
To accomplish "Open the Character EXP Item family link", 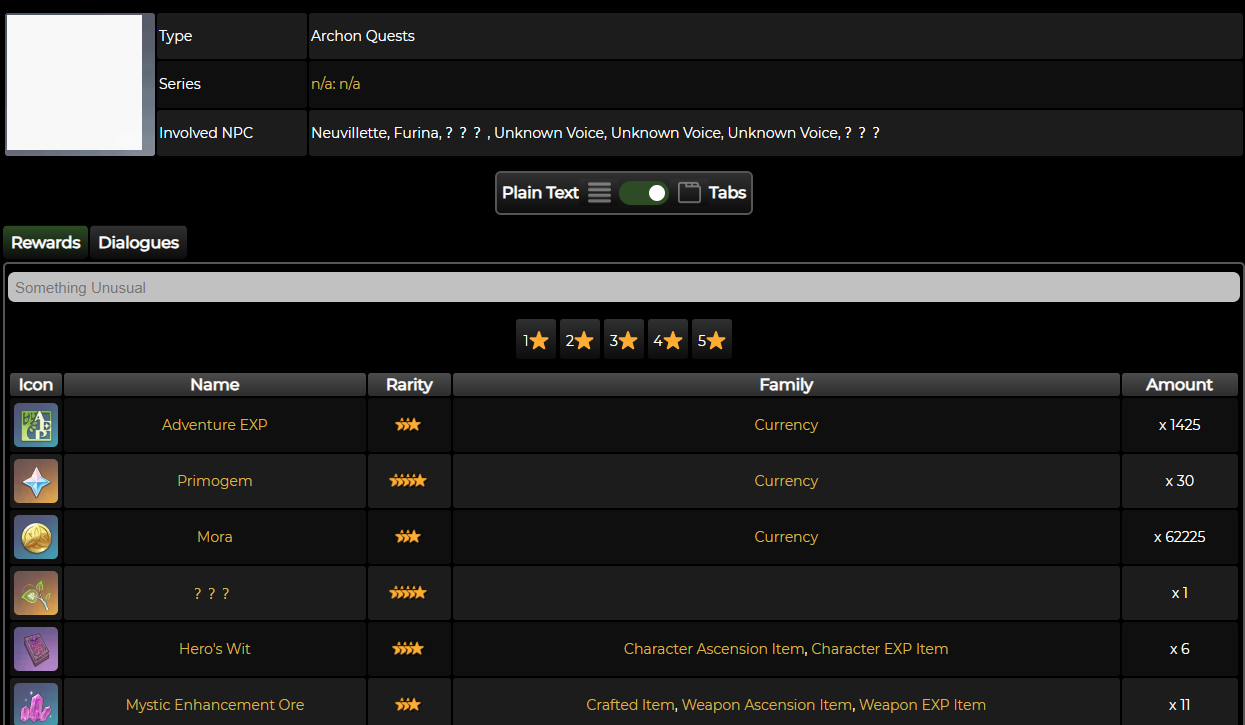I will pyautogui.click(x=880, y=649).
